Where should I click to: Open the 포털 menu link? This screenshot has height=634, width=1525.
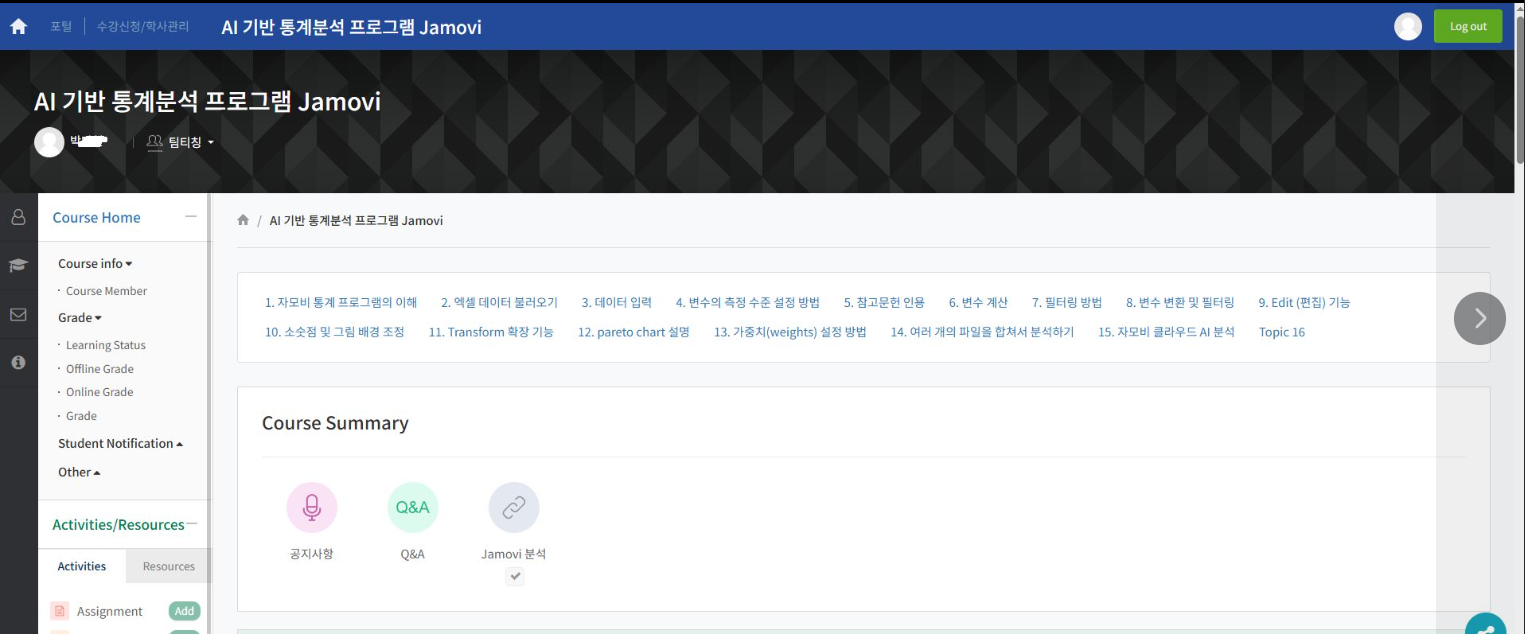pyautogui.click(x=61, y=27)
